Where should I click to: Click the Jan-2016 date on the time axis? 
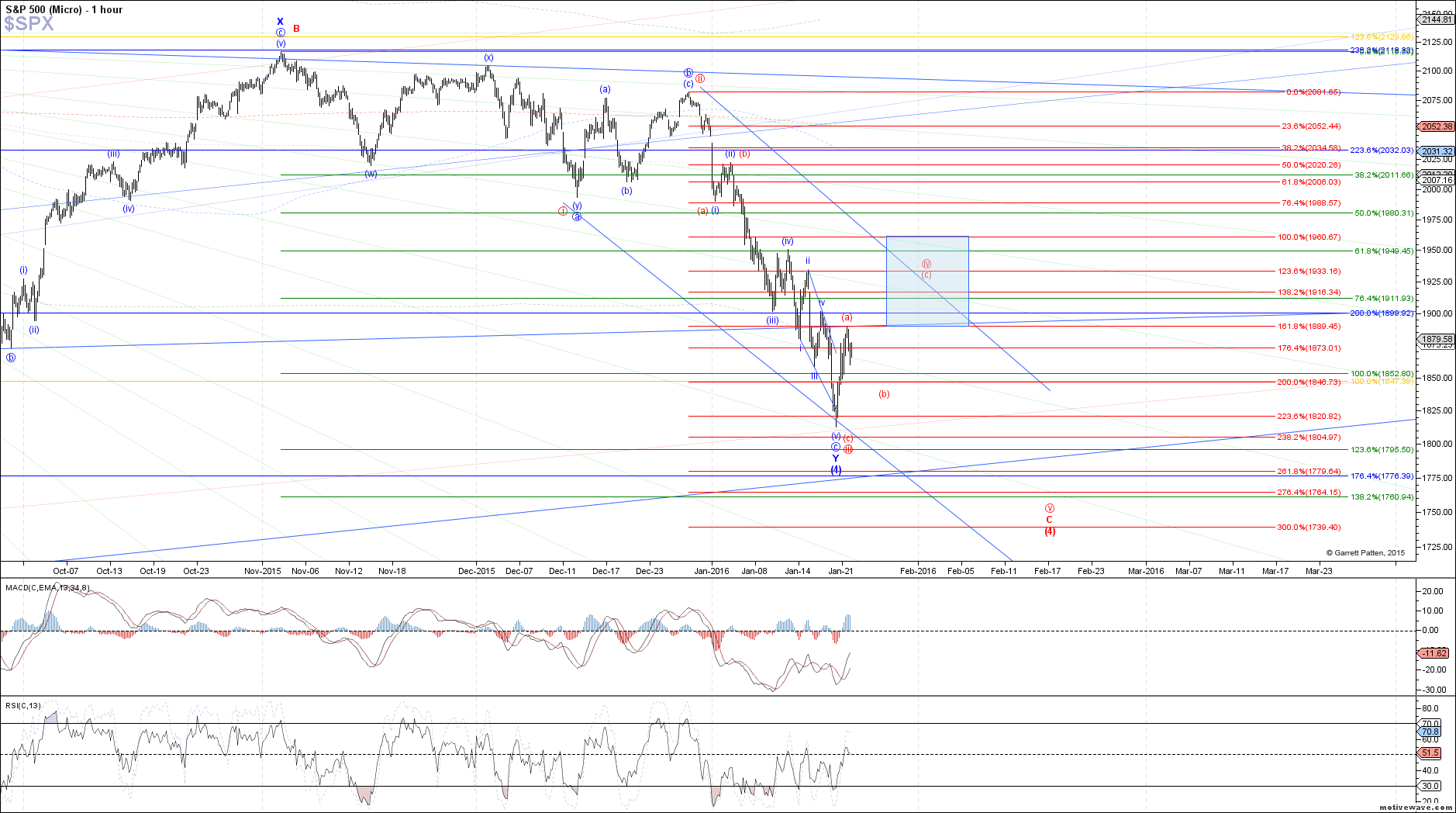pyautogui.click(x=712, y=571)
